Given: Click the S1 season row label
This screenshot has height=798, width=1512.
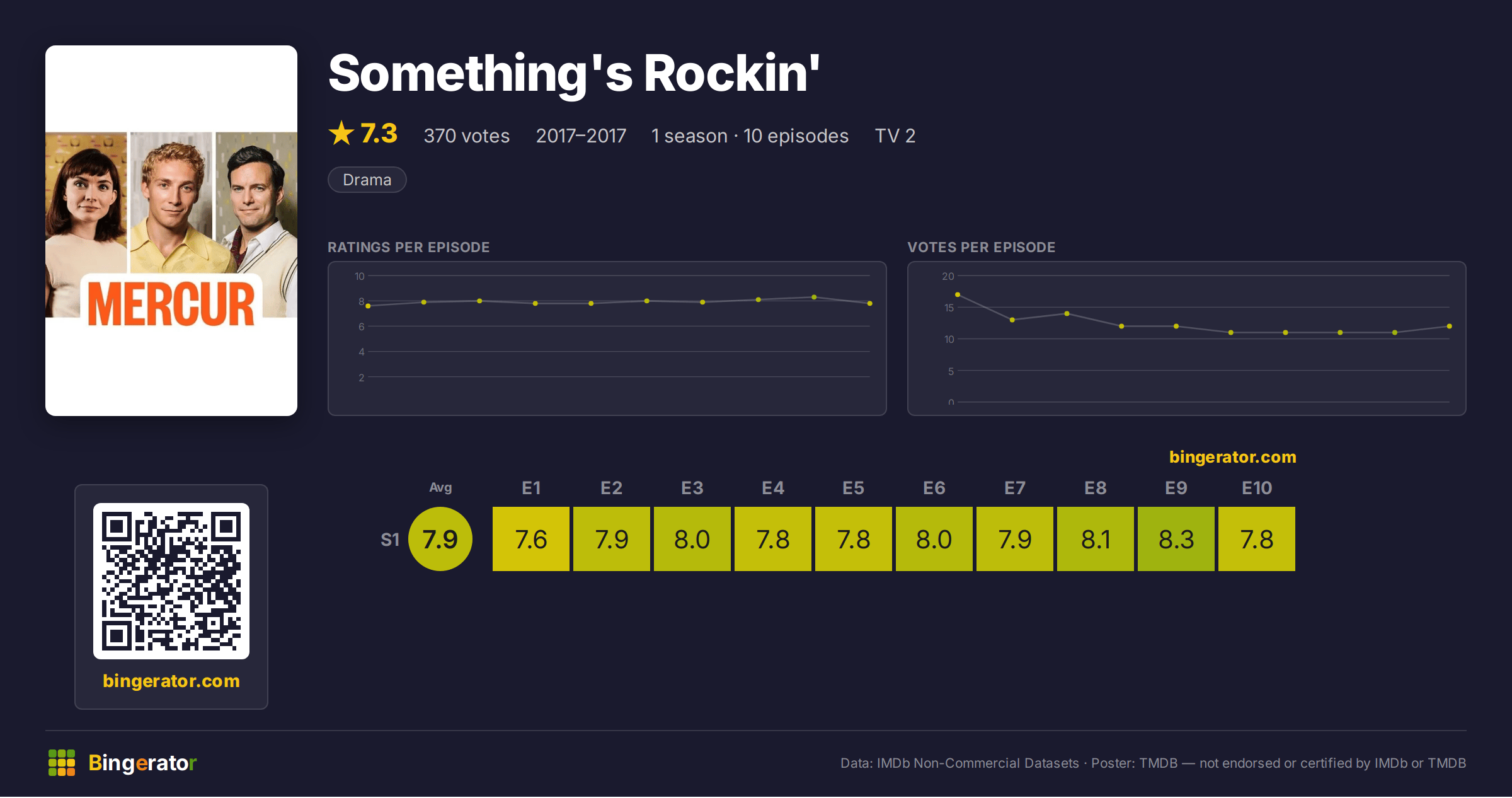Looking at the screenshot, I should coord(390,540).
